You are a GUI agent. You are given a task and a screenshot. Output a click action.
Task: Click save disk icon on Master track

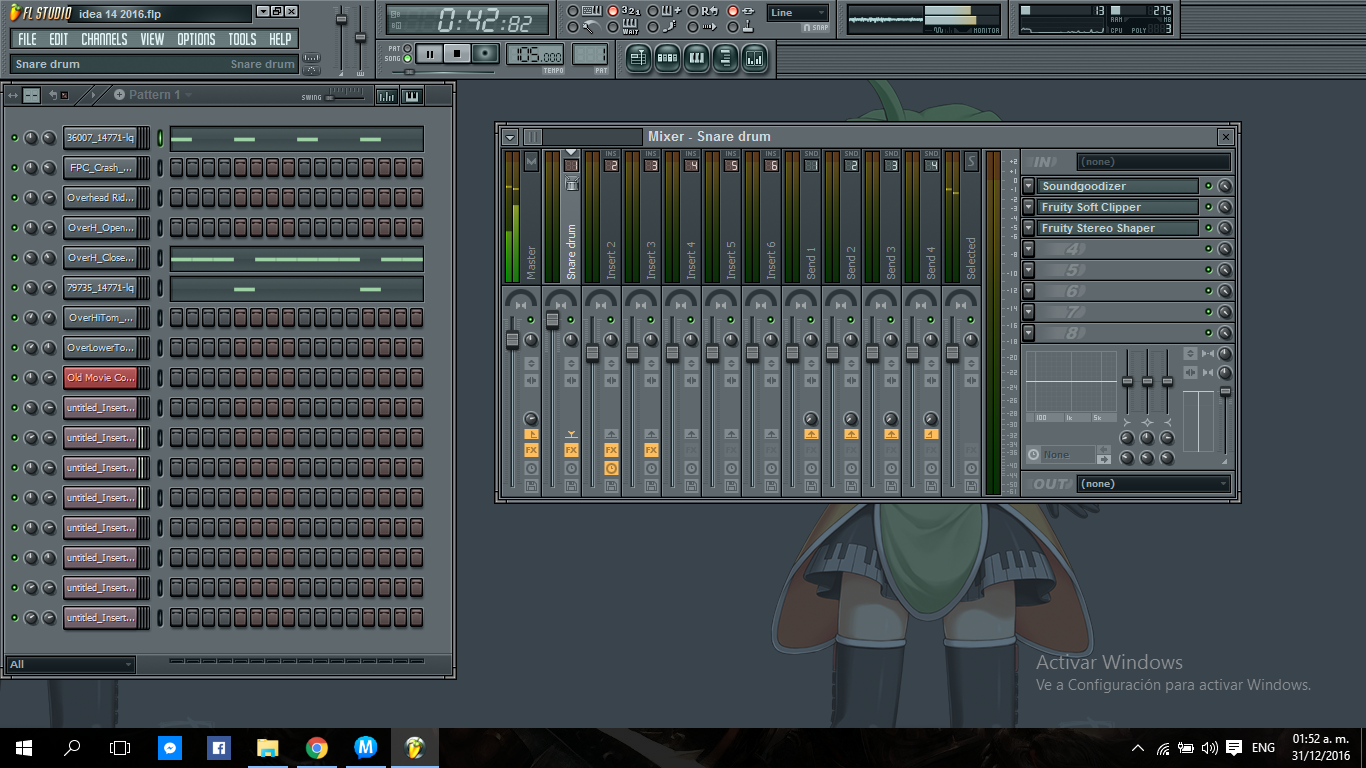coord(531,486)
